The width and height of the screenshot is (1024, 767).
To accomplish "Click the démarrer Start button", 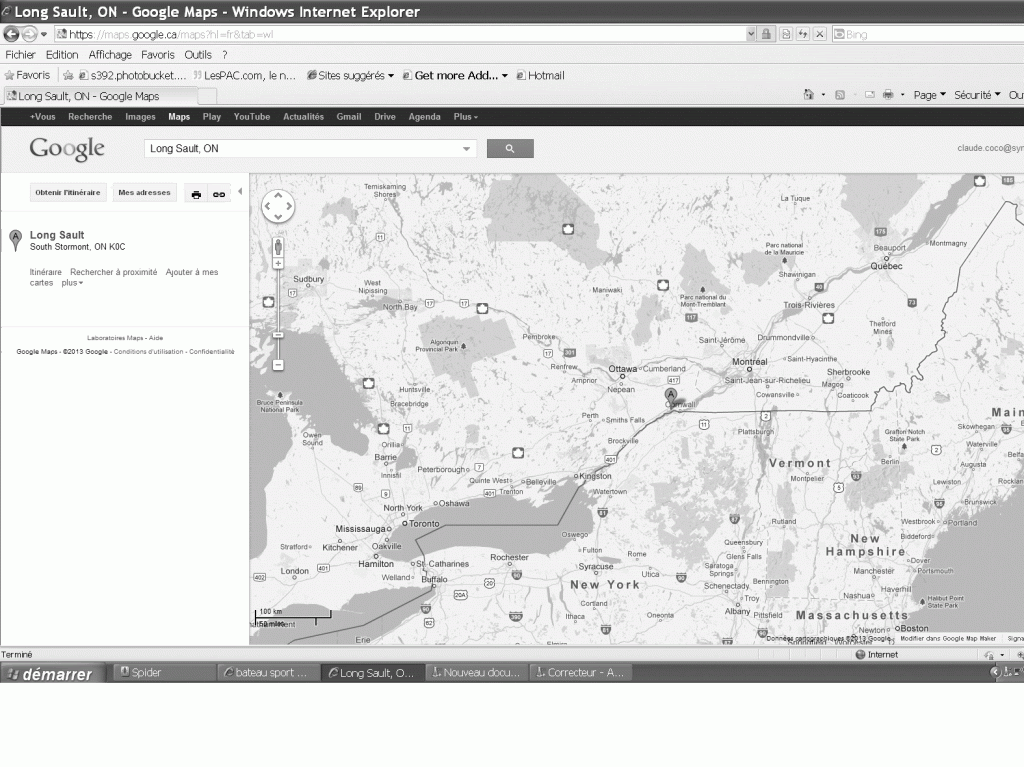I will tap(52, 674).
